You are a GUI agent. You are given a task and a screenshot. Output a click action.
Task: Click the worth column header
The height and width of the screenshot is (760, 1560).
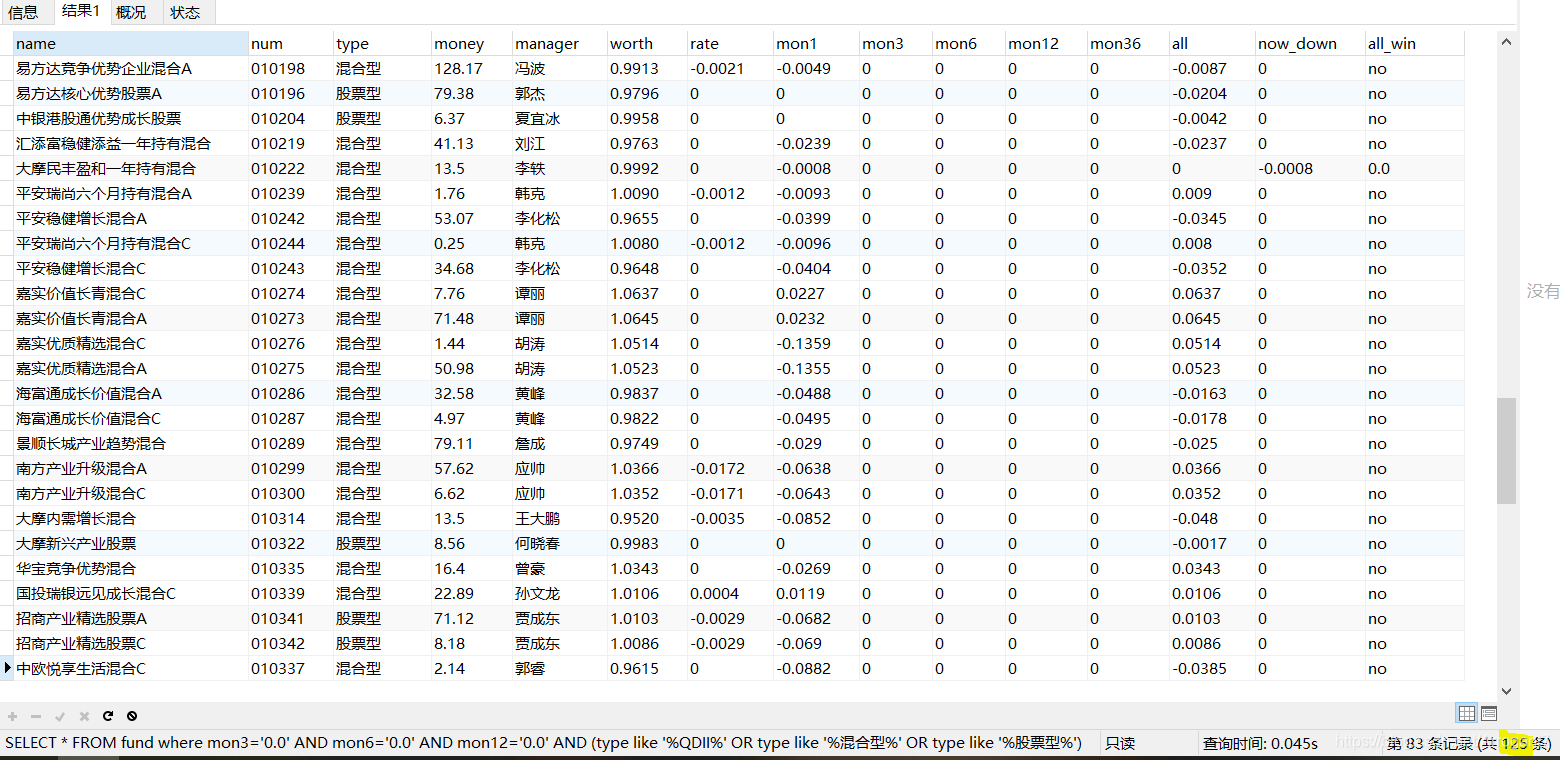[647, 43]
